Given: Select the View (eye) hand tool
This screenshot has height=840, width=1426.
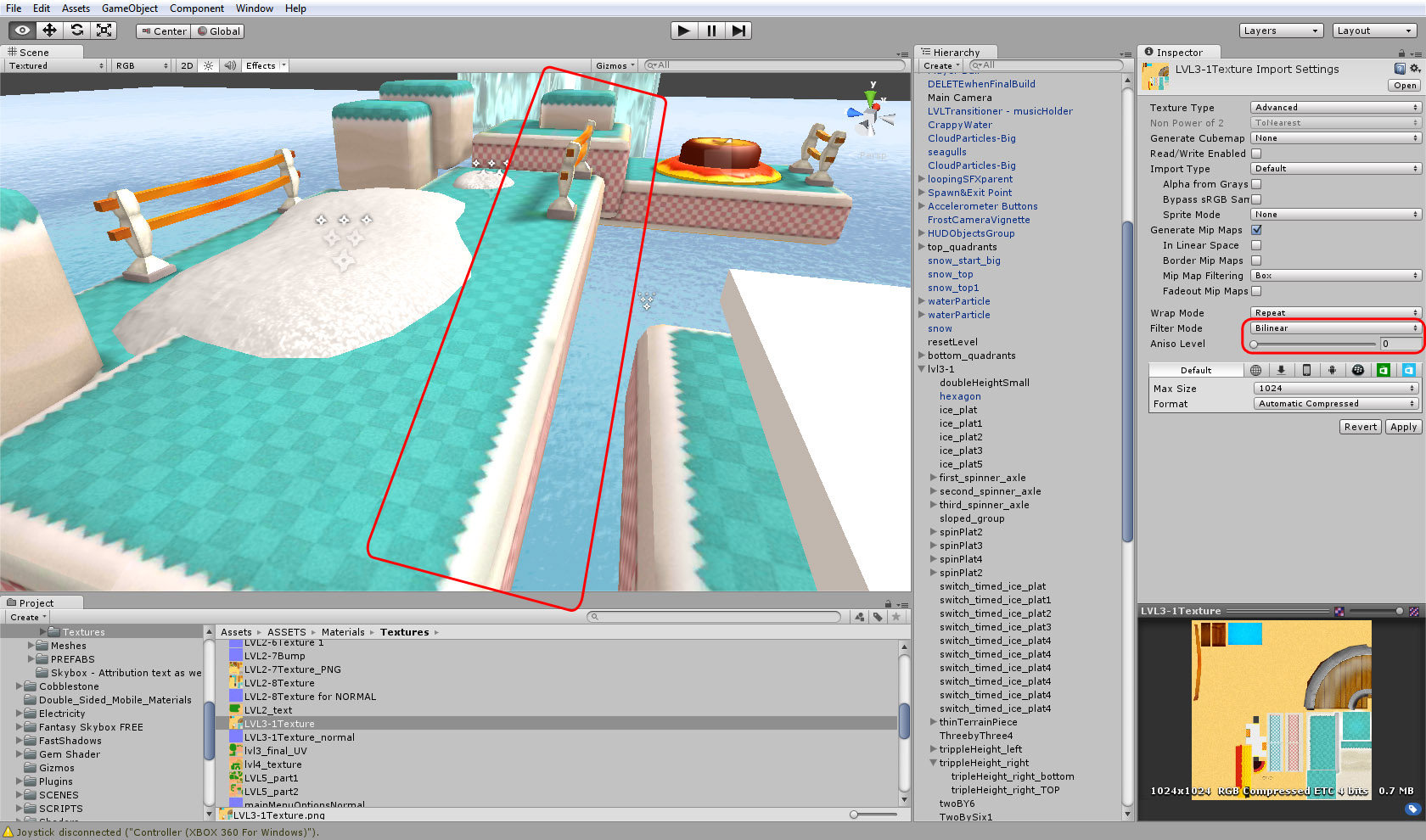Looking at the screenshot, I should click(x=22, y=31).
